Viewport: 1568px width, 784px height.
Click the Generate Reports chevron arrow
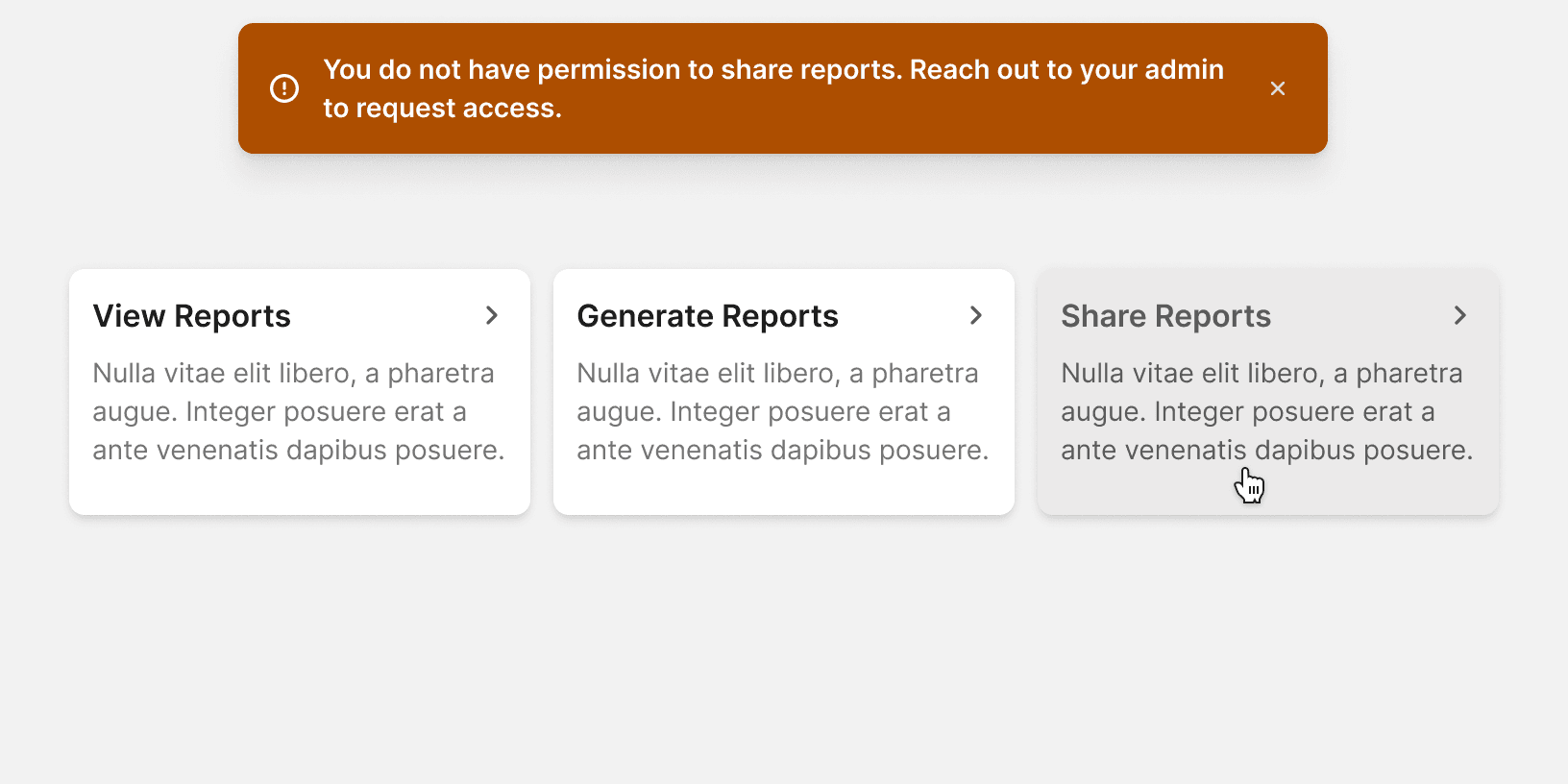976,315
